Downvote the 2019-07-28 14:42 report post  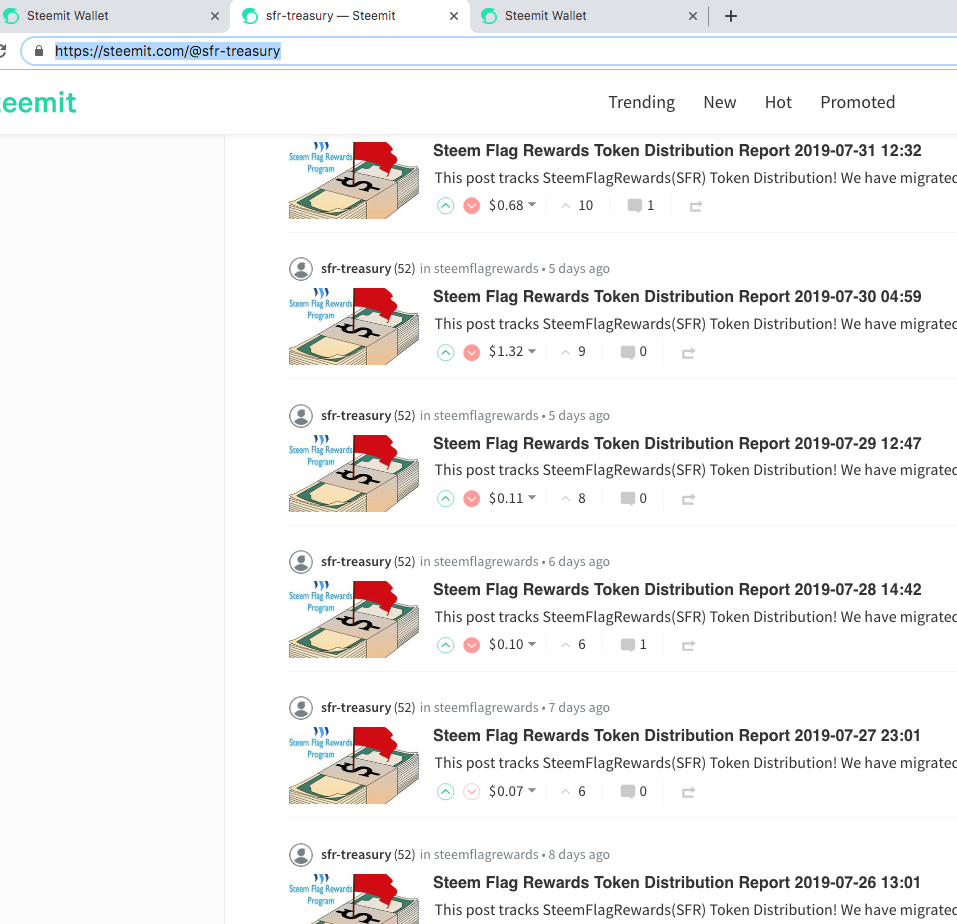click(471, 645)
